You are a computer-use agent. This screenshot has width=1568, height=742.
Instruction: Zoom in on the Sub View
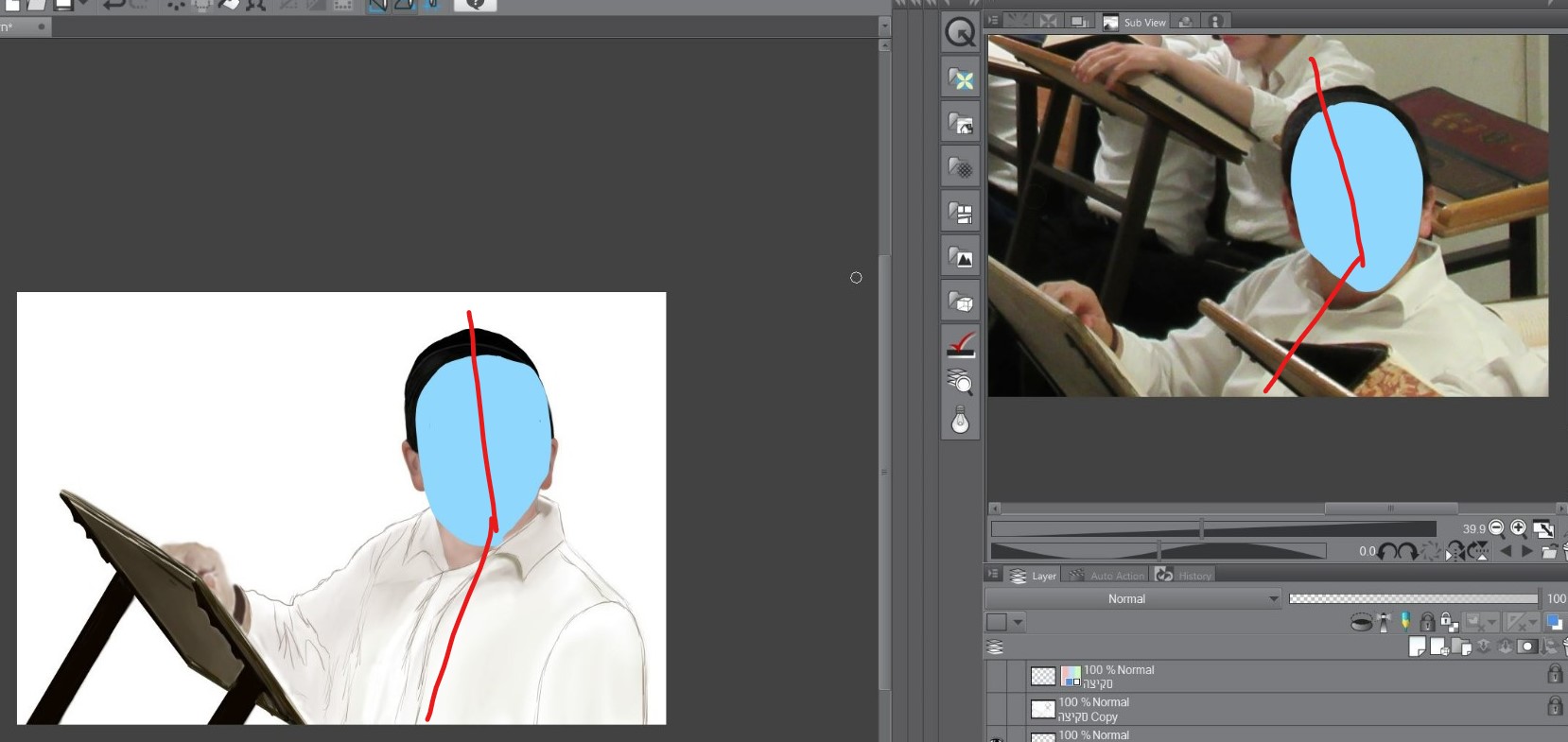tap(1518, 528)
